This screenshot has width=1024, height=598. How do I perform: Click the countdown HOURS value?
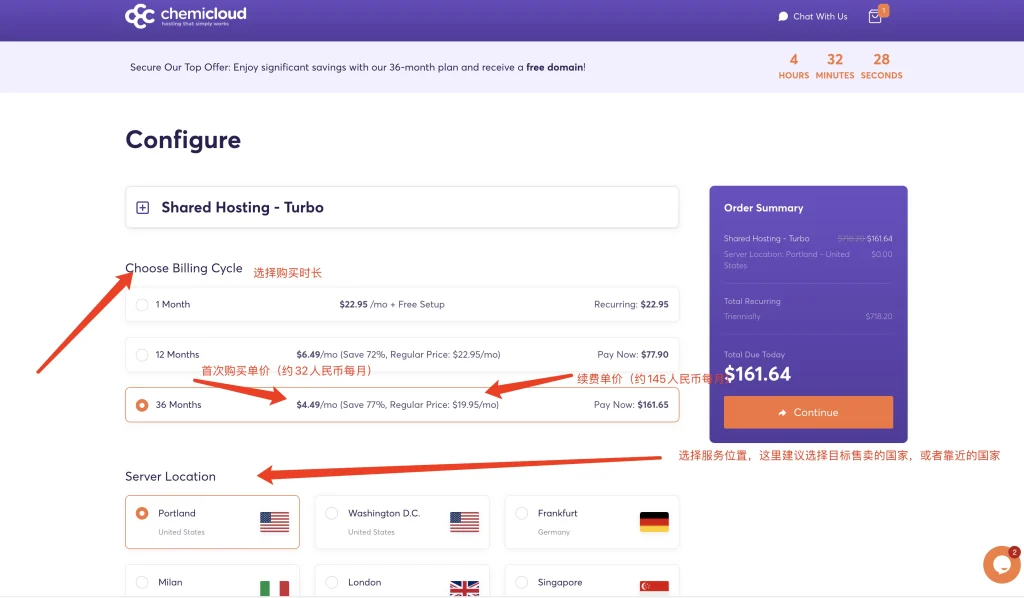coord(793,59)
